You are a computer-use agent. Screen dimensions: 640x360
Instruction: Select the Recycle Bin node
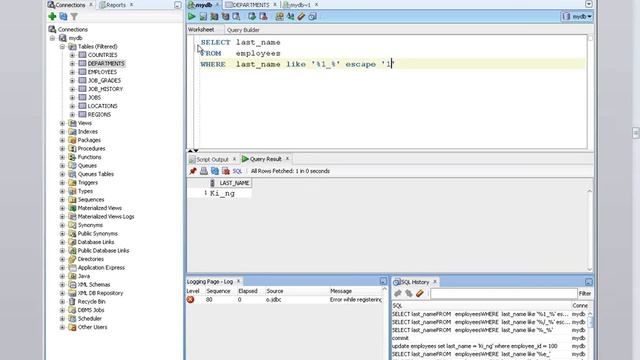(91, 301)
